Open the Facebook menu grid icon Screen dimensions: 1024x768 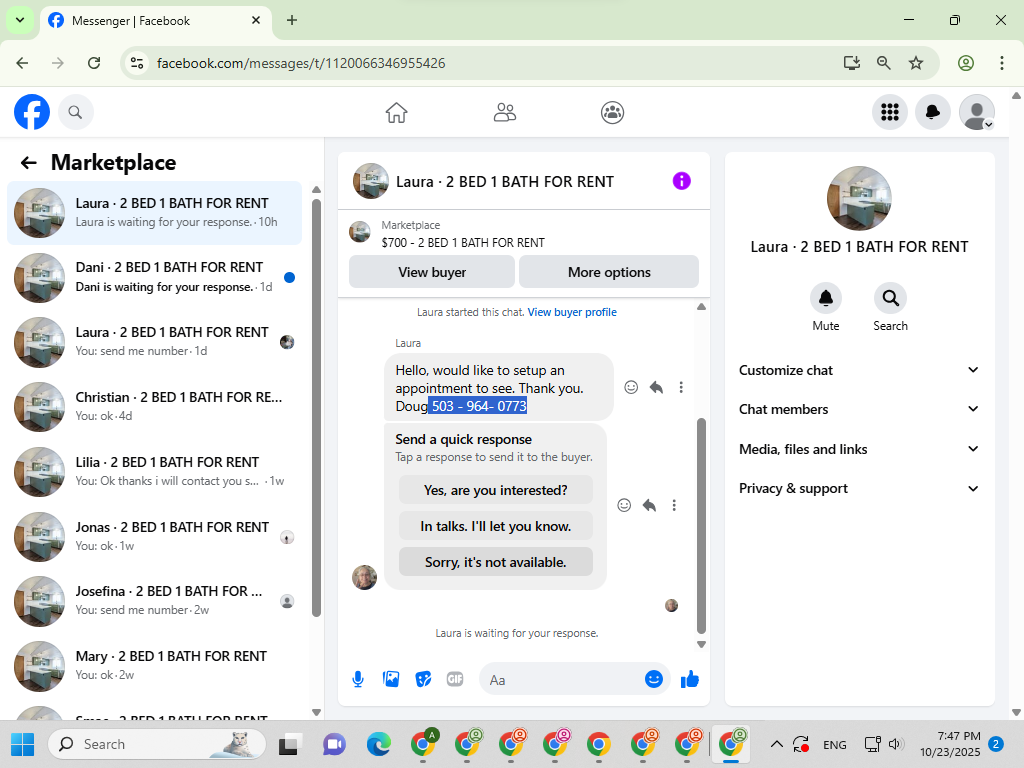point(889,112)
